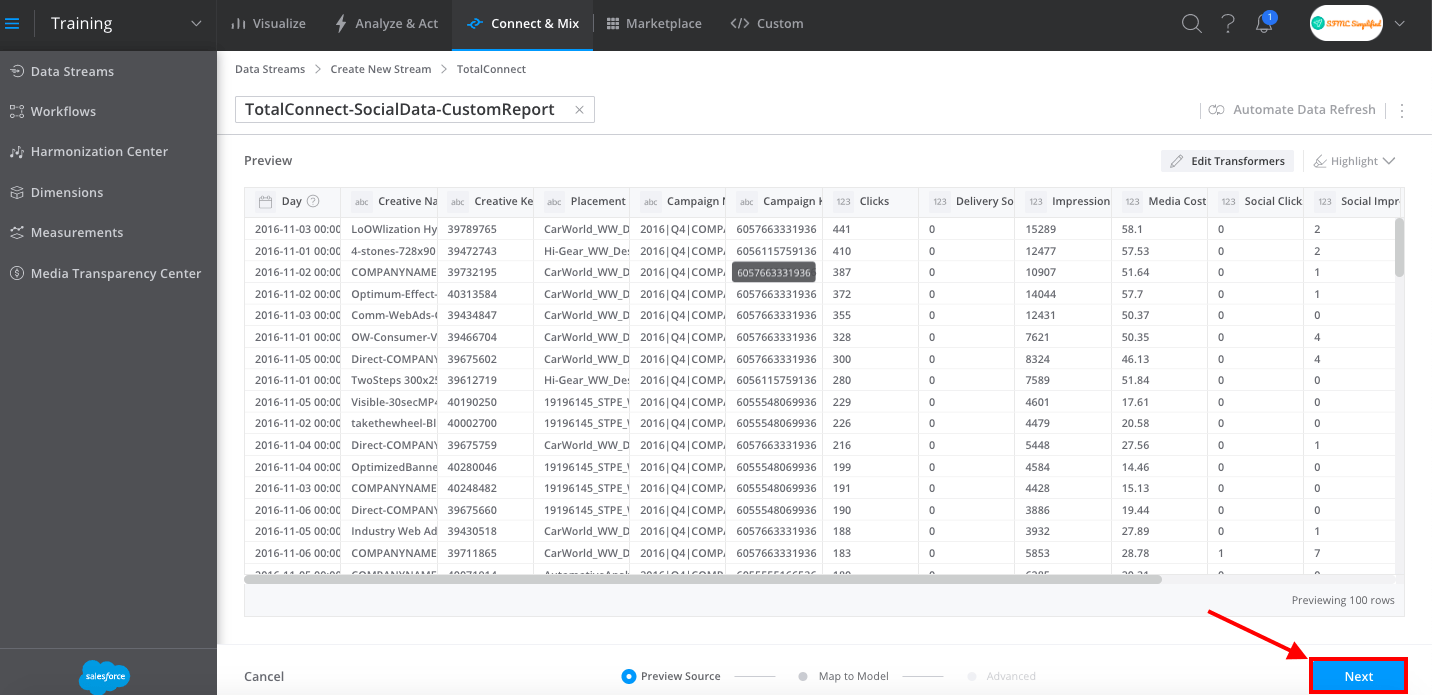Open the Custom tab

click(767, 23)
